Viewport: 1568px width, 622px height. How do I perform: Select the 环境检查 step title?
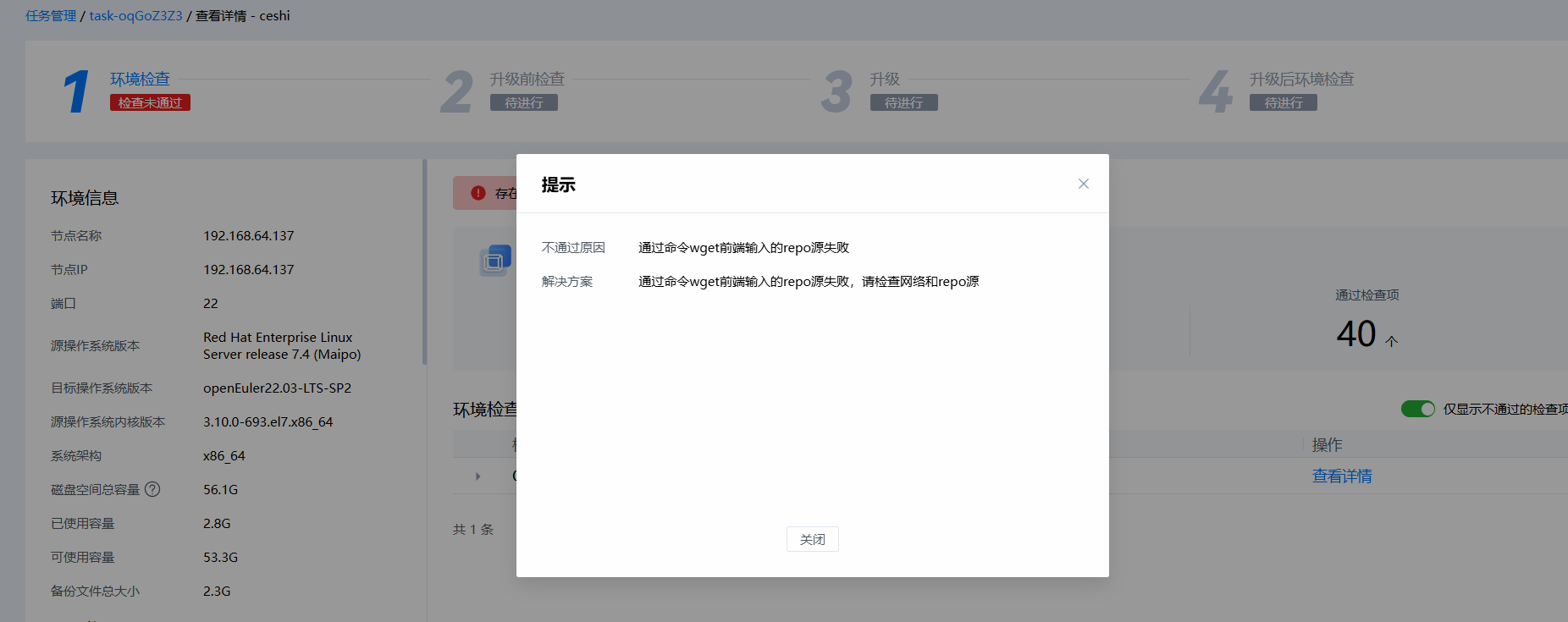coord(140,79)
